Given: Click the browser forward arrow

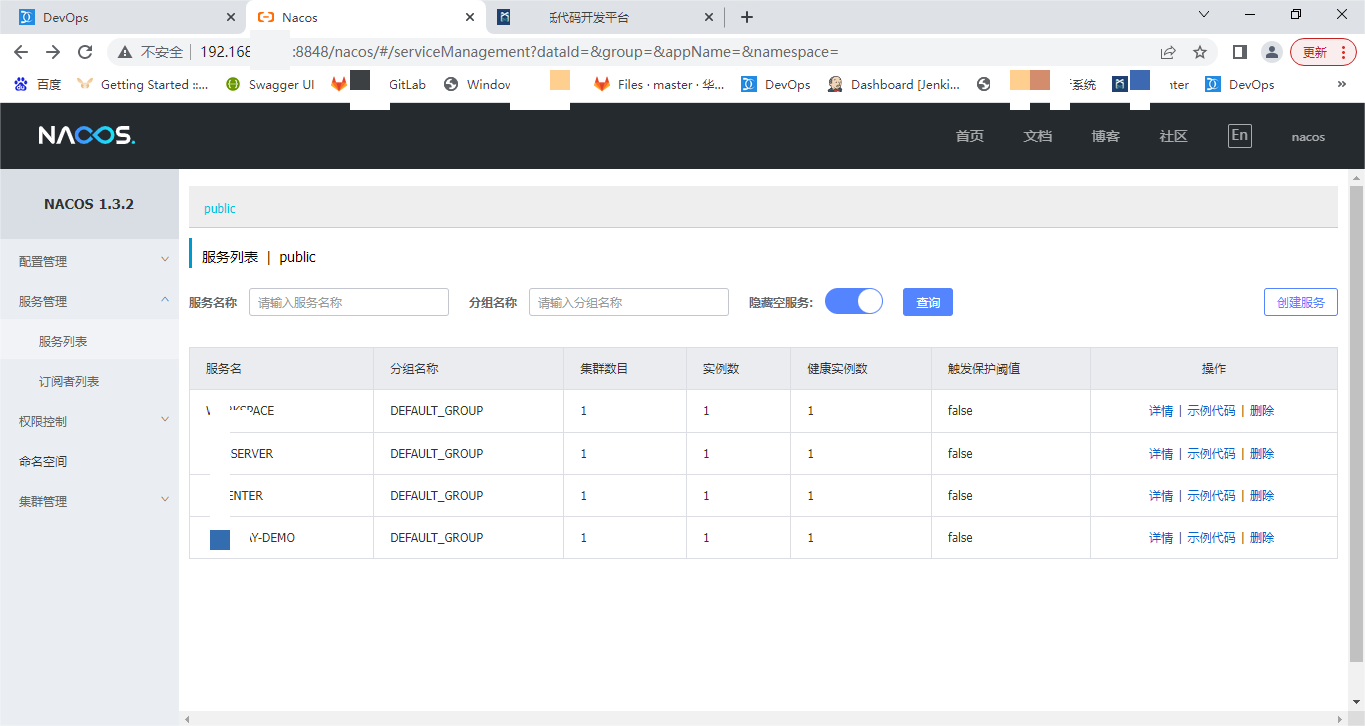Looking at the screenshot, I should tap(53, 52).
